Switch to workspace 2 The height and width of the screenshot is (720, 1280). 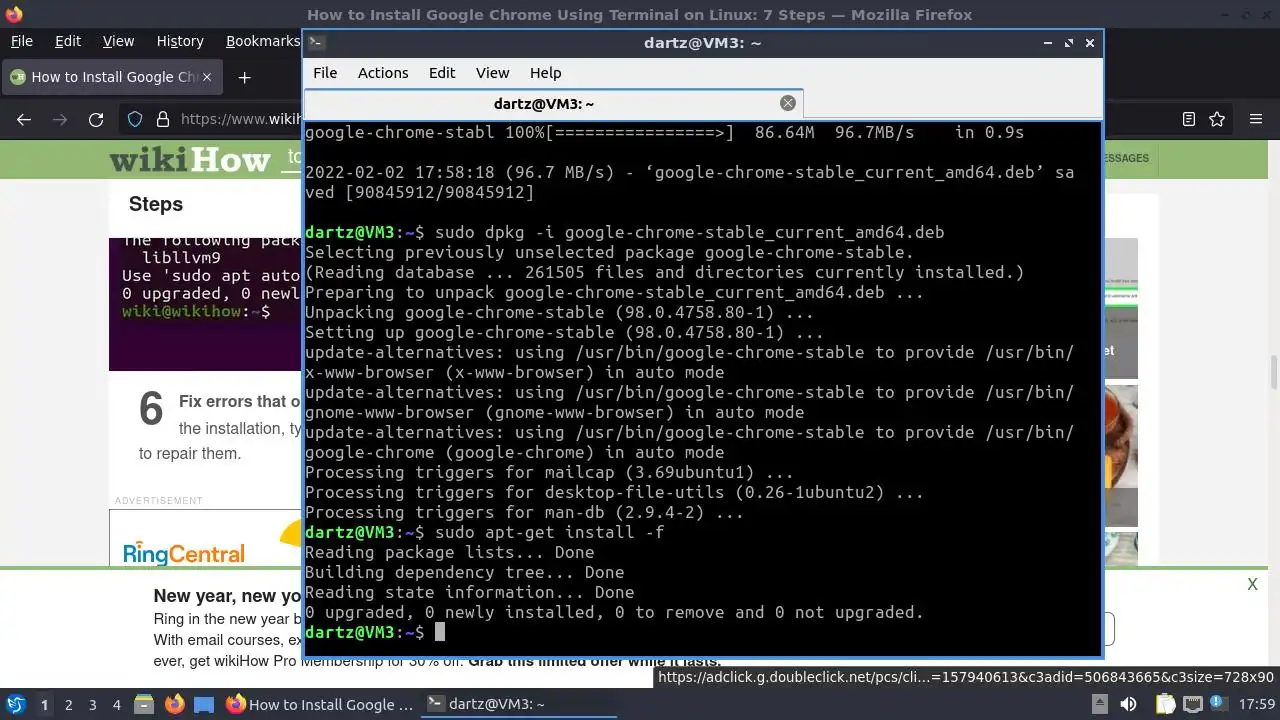(68, 704)
